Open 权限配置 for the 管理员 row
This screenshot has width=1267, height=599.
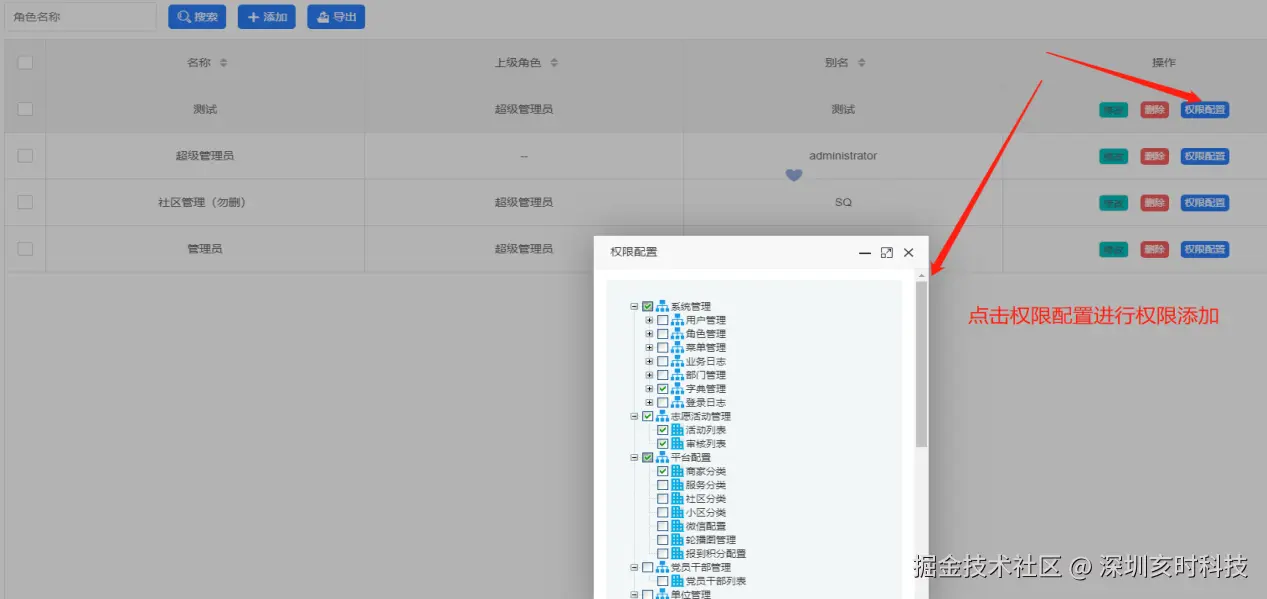(x=1204, y=249)
